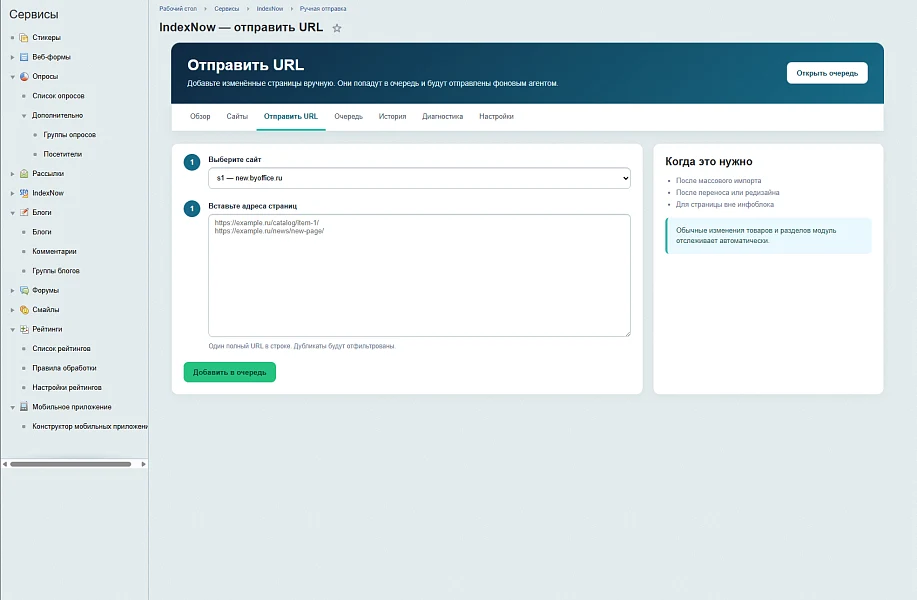Click the Мобильное приложение icon
917x600 pixels.
tap(24, 406)
